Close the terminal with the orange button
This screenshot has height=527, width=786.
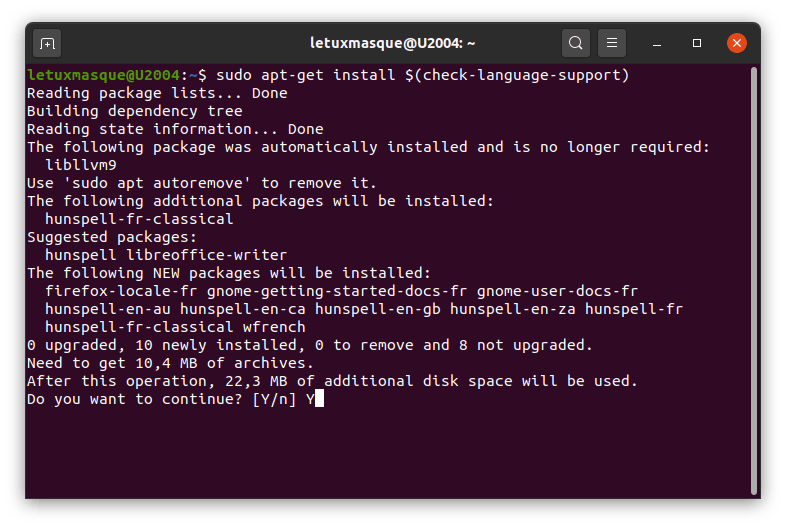(x=736, y=43)
